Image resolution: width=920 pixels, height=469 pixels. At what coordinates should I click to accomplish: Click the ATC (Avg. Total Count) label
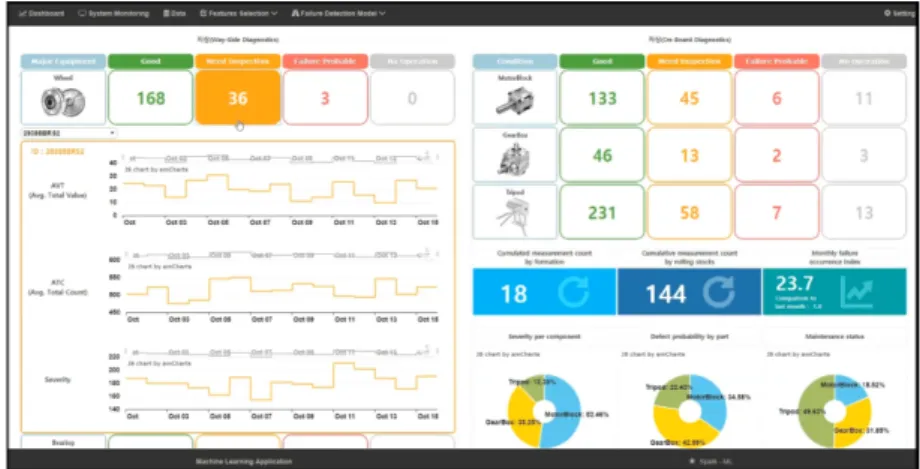(58, 287)
